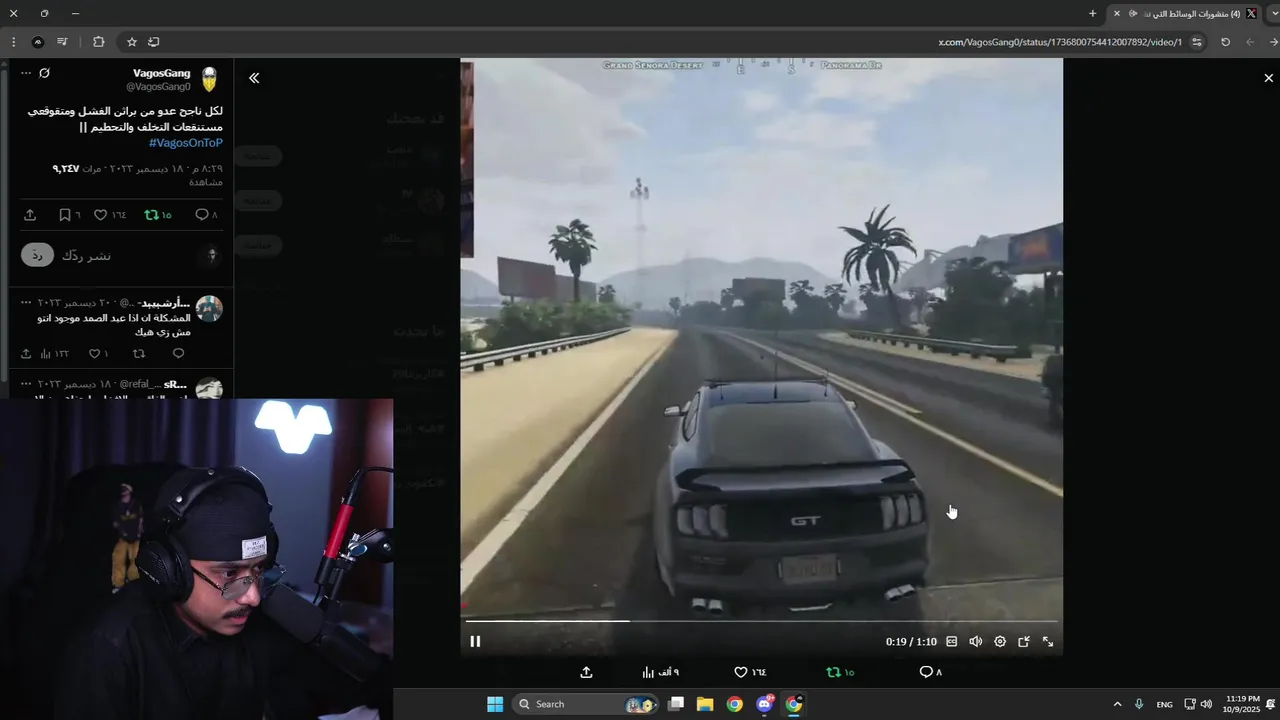The image size is (1280, 720).
Task: Open the Windows Start menu
Action: [495, 704]
